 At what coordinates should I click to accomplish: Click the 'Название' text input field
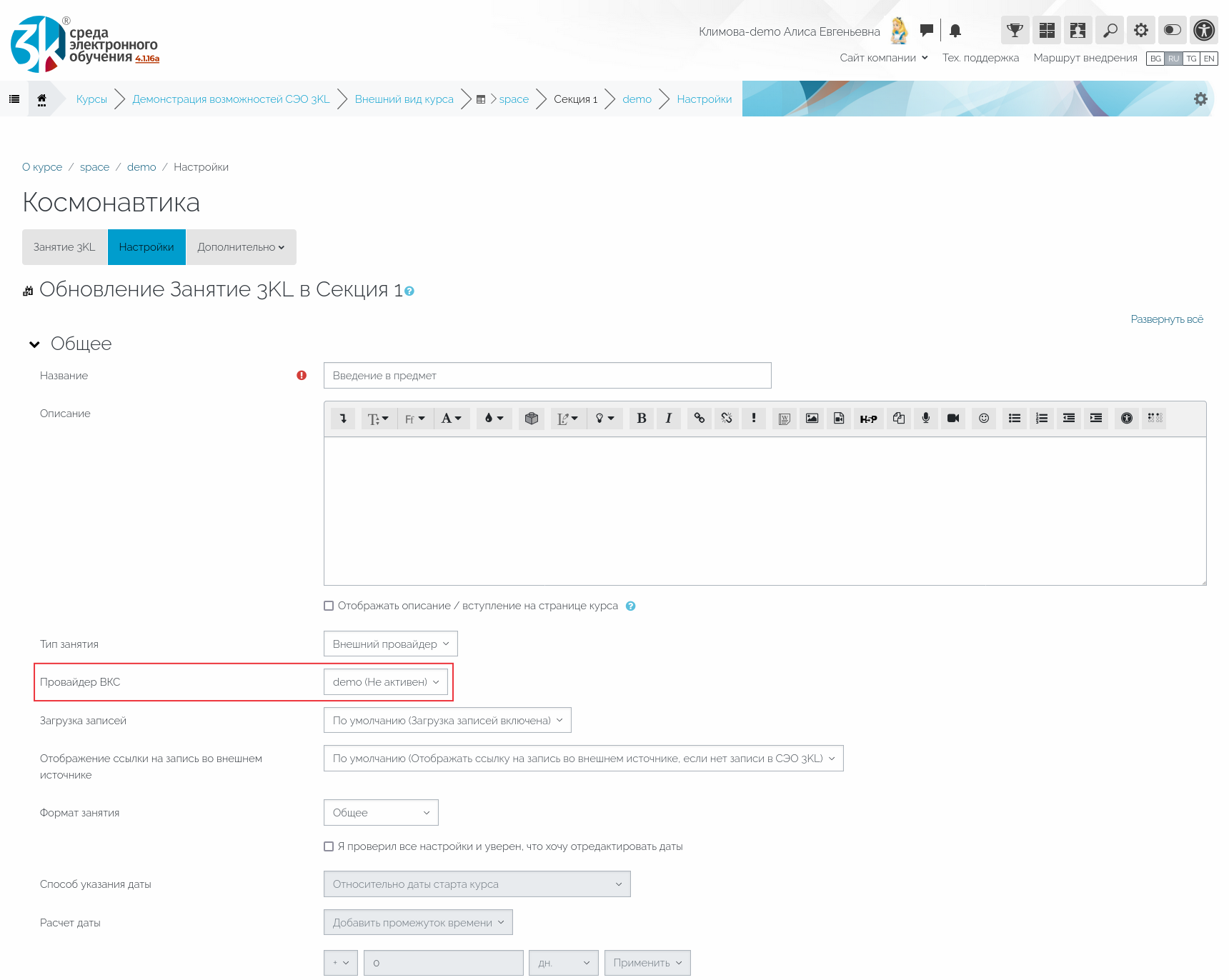pyautogui.click(x=547, y=376)
